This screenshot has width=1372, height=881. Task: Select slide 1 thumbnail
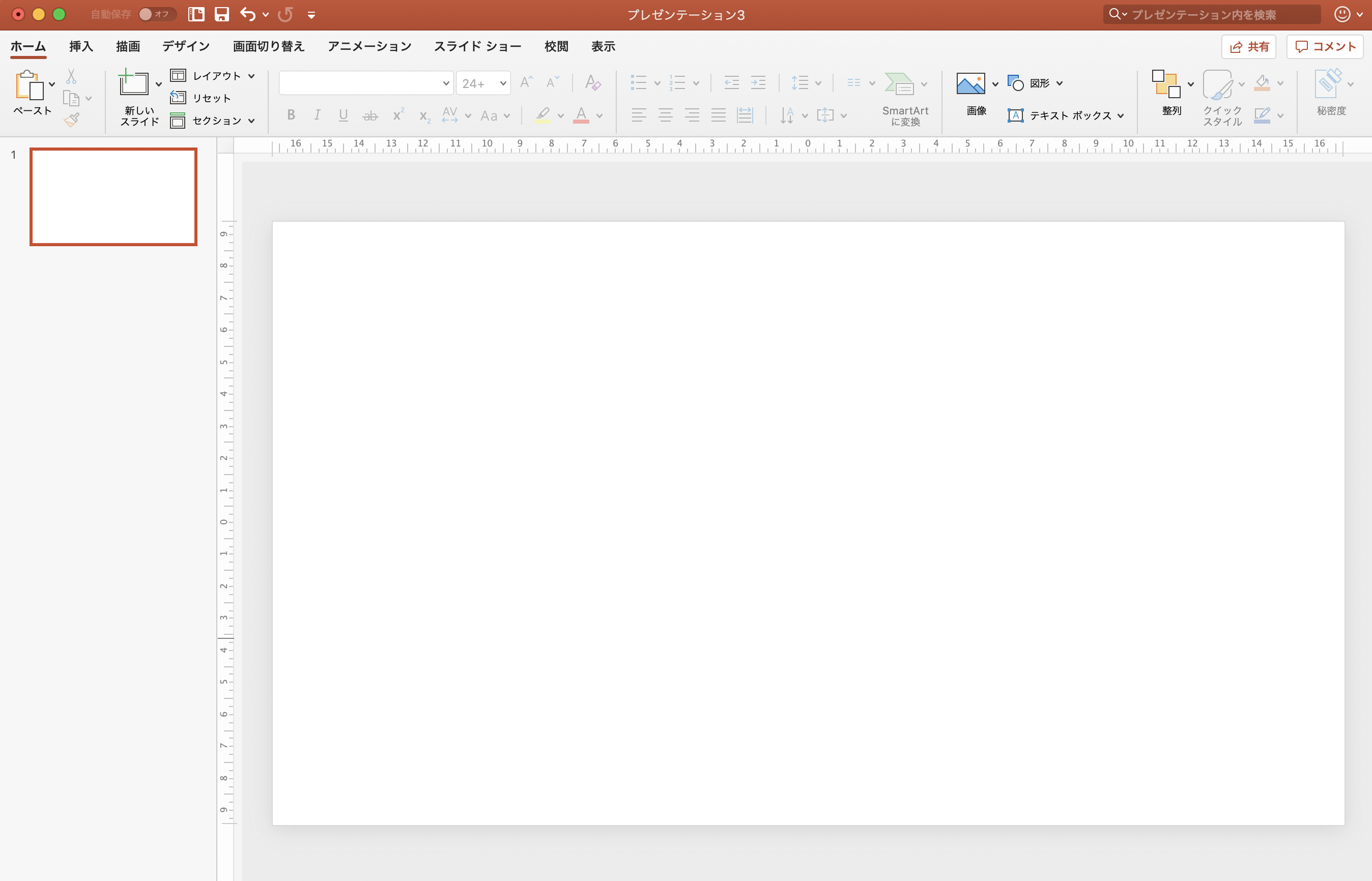point(113,197)
